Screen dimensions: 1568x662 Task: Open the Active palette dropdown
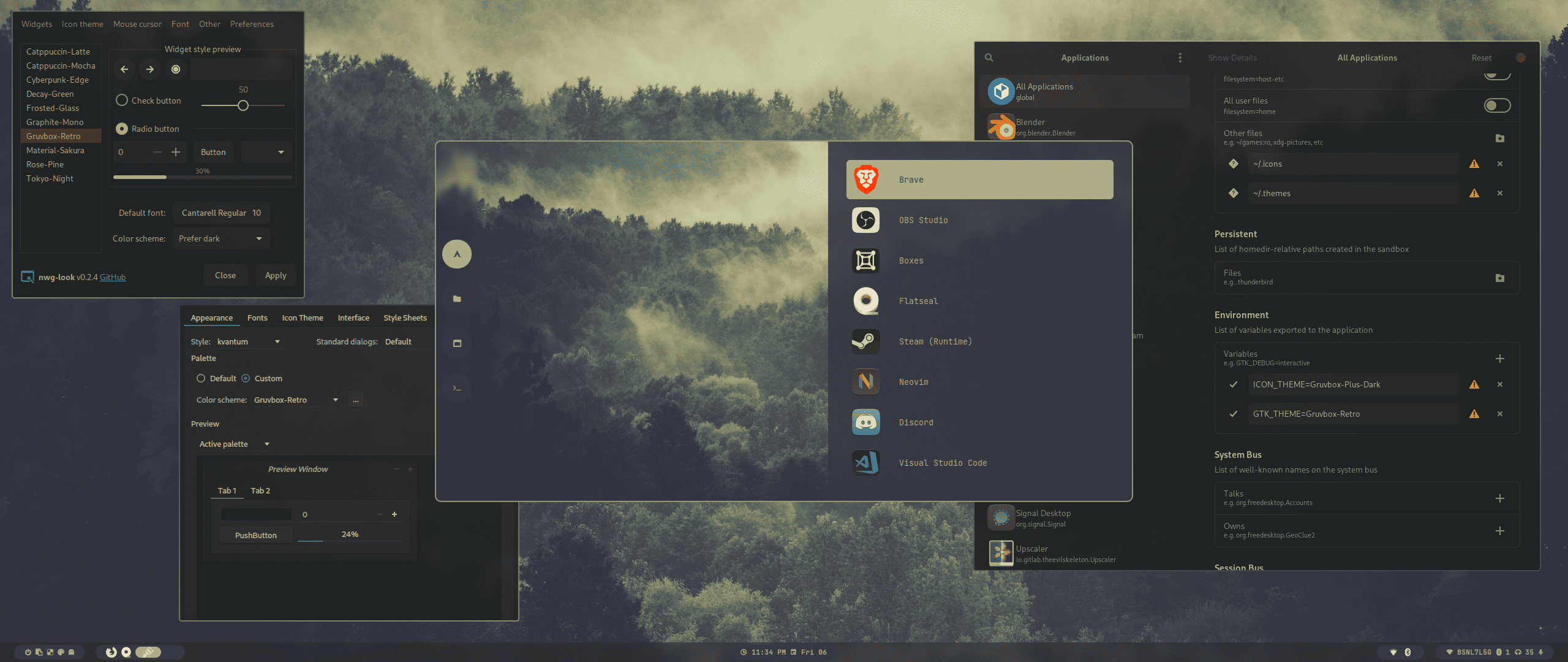click(234, 444)
